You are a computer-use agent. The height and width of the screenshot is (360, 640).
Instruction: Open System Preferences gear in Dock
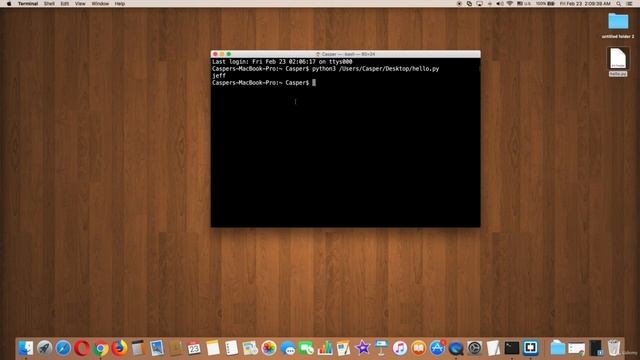coord(475,348)
